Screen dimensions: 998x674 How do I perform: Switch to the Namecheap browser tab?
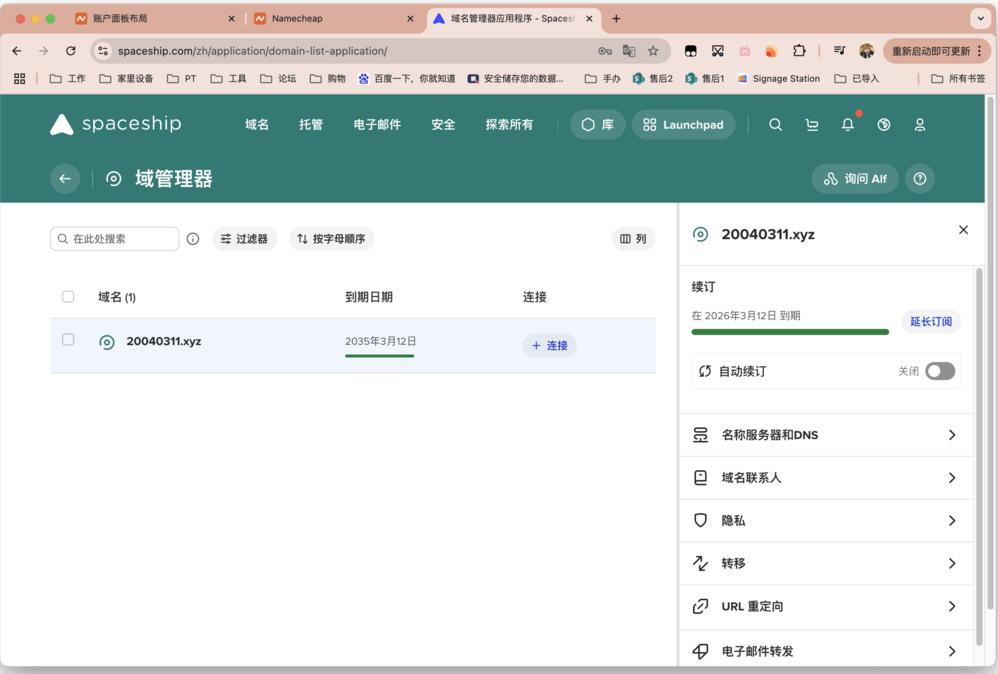[x=334, y=18]
